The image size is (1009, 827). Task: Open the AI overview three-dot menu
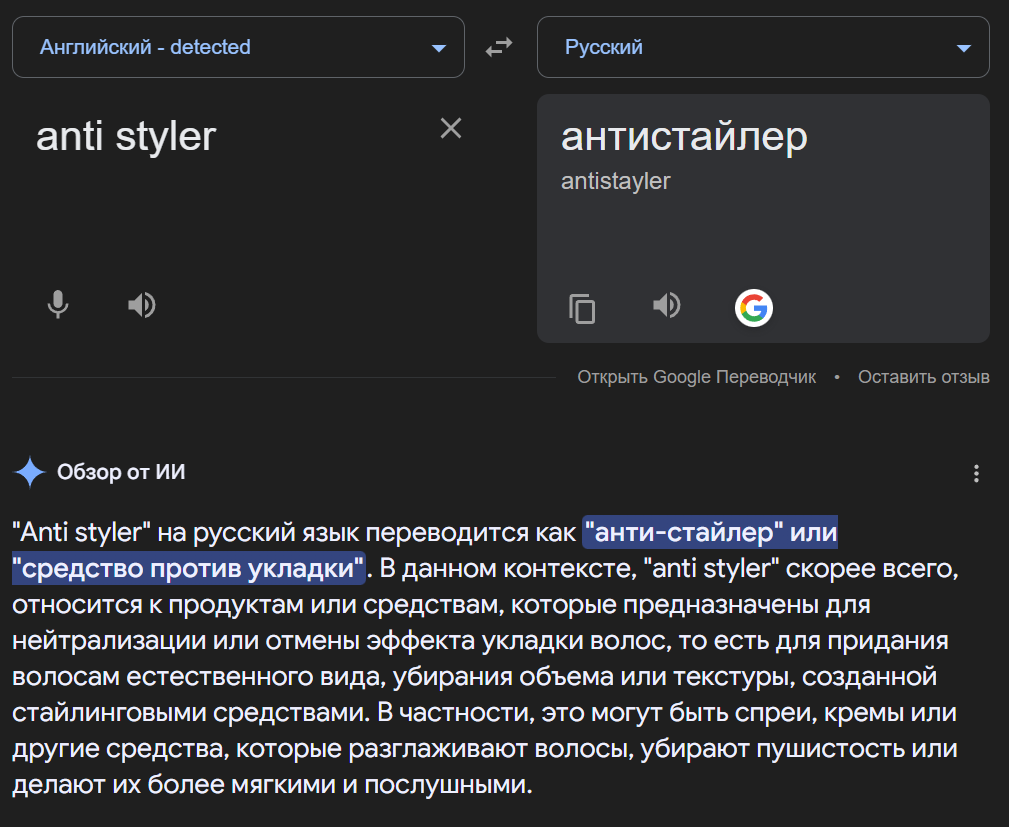[x=977, y=474]
